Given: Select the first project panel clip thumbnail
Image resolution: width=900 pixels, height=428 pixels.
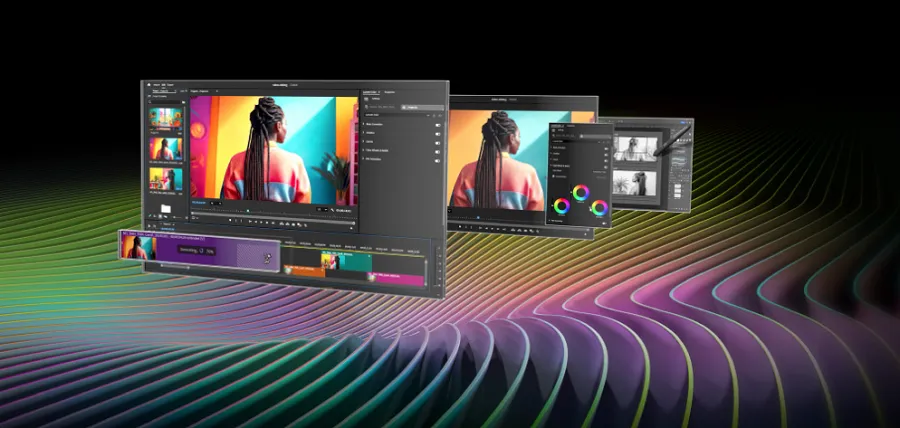Looking at the screenshot, I should (x=165, y=117).
